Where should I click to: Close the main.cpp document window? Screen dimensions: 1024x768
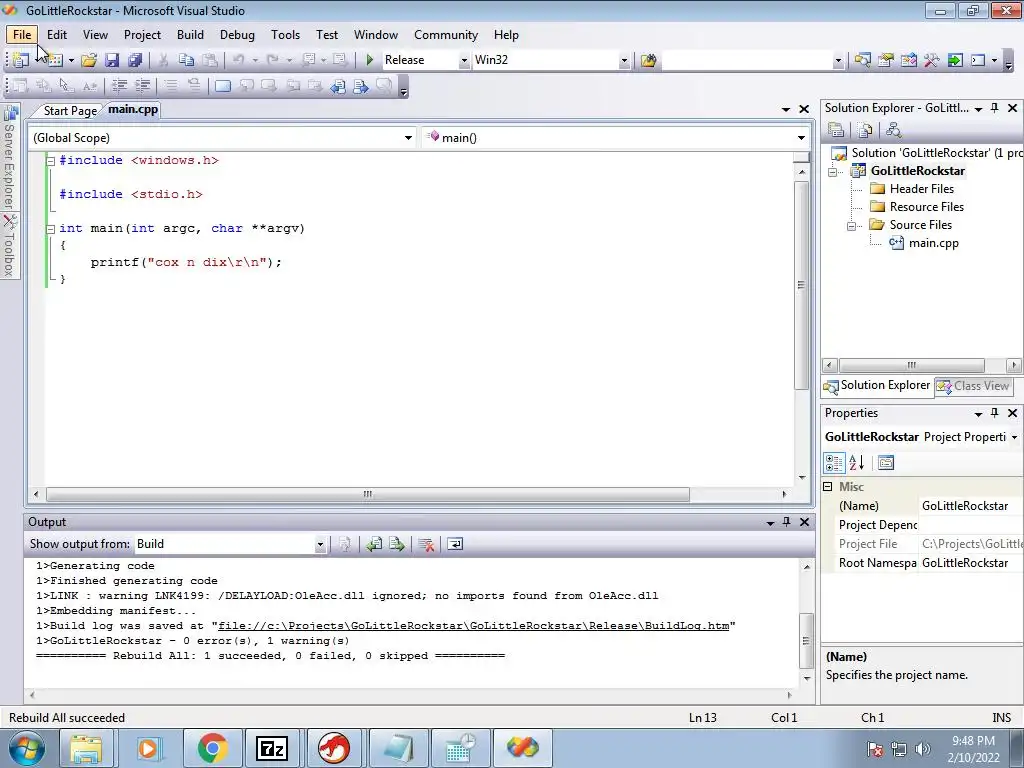(804, 109)
